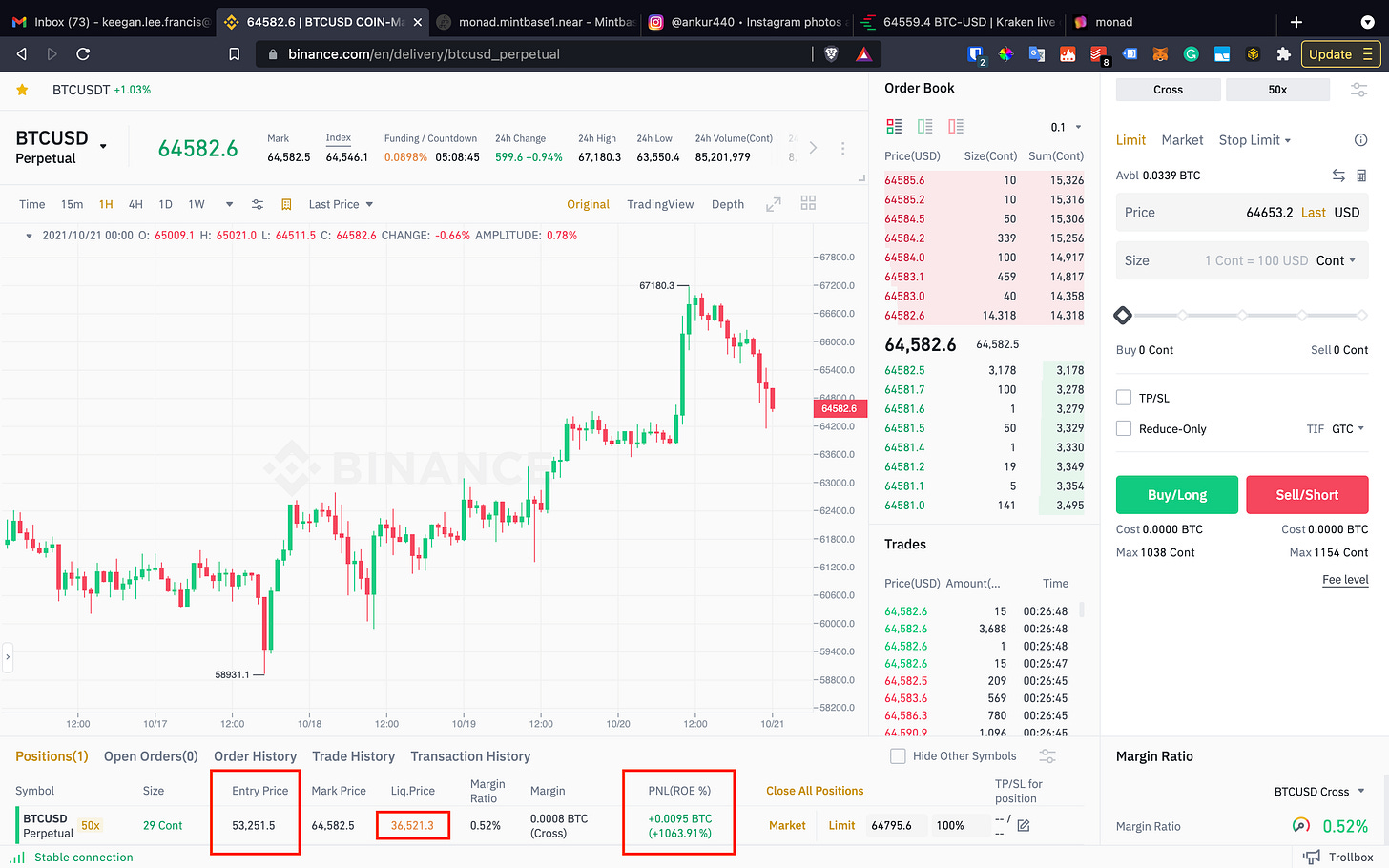Click the chart drawing tools icon
1389x868 pixels.
pos(286,204)
